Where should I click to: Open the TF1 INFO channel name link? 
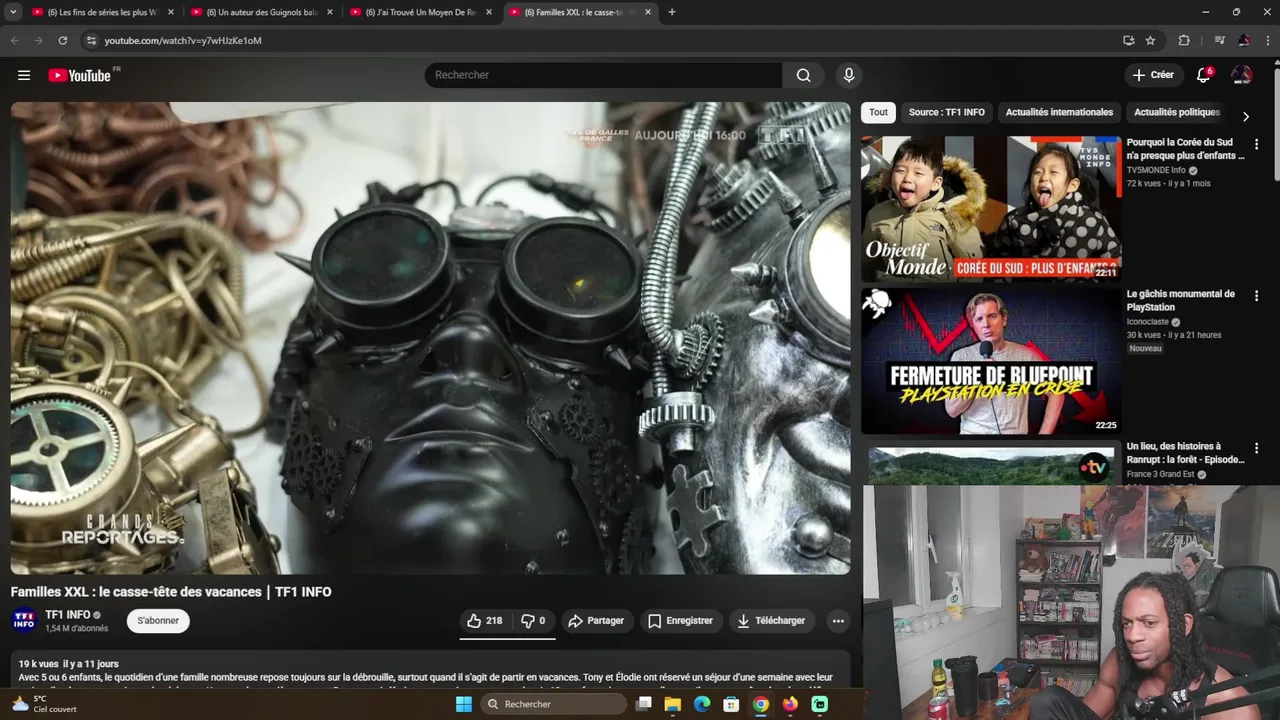click(x=68, y=615)
